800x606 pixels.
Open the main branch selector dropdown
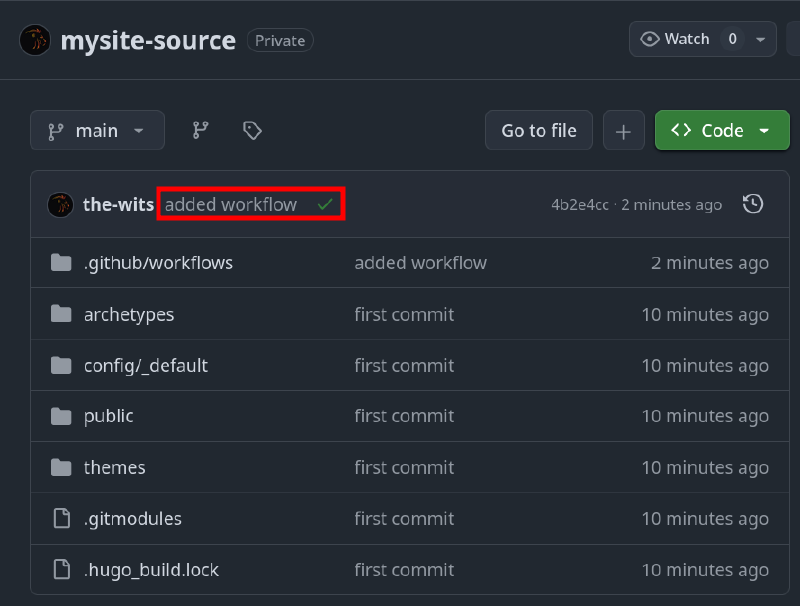[x=97, y=130]
